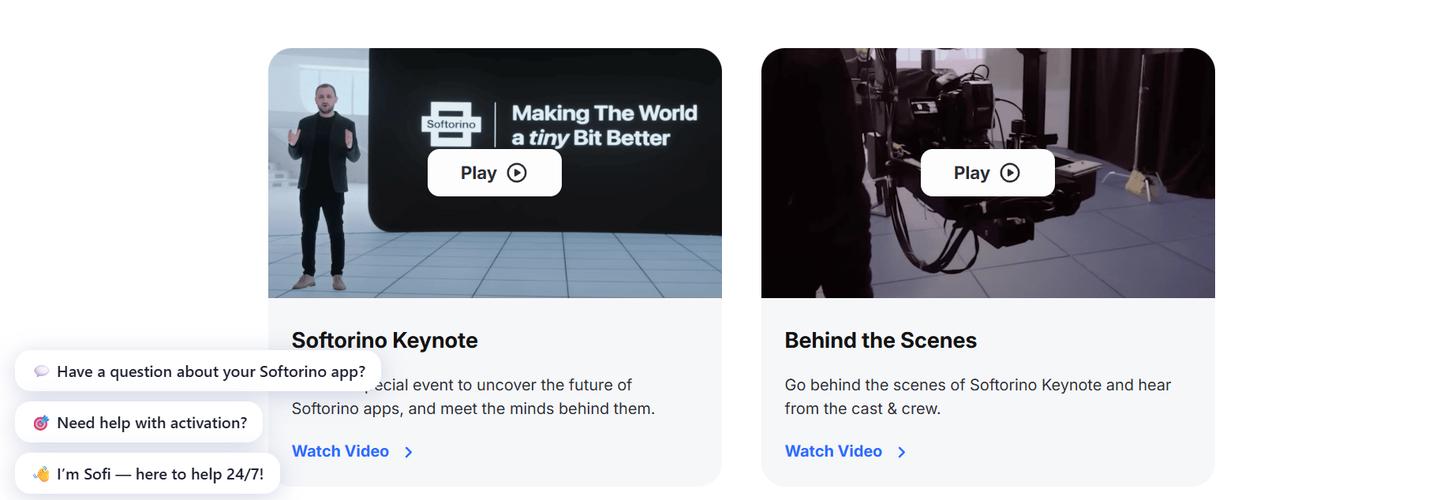Click the waving hand icon beside Sofi greeting

pyautogui.click(x=41, y=474)
